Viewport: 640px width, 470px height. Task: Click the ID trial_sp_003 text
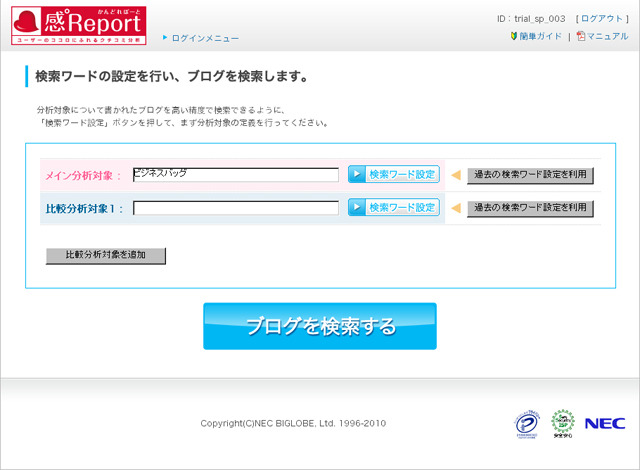[x=531, y=19]
